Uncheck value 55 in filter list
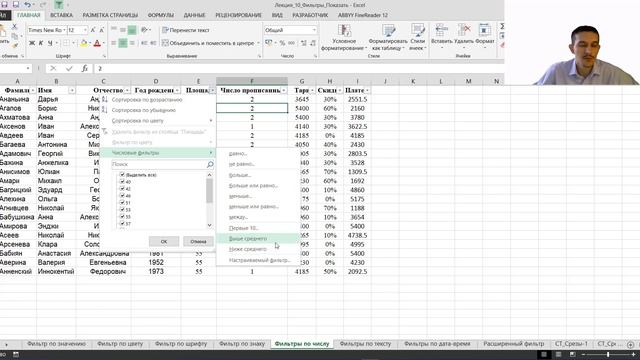Image resolution: width=640 pixels, height=360 pixels. (122, 216)
